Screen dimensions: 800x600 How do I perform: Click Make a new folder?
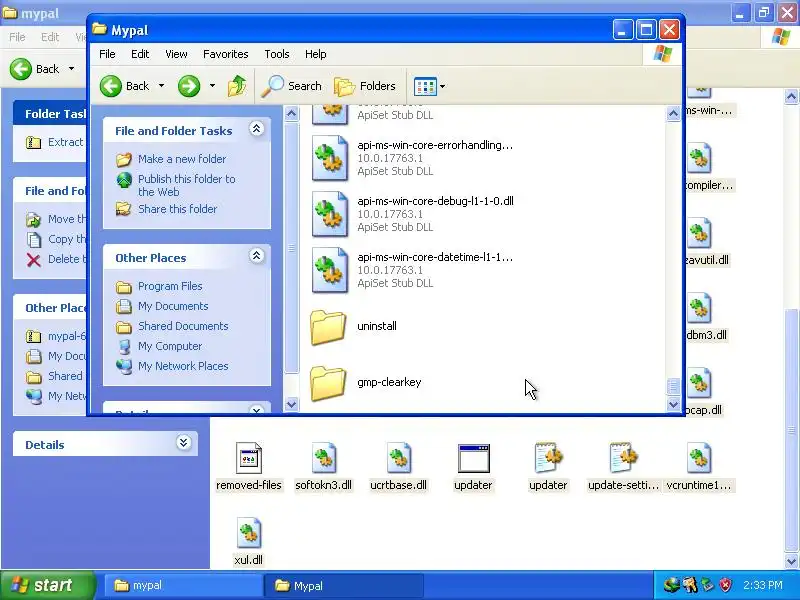pyautogui.click(x=182, y=159)
